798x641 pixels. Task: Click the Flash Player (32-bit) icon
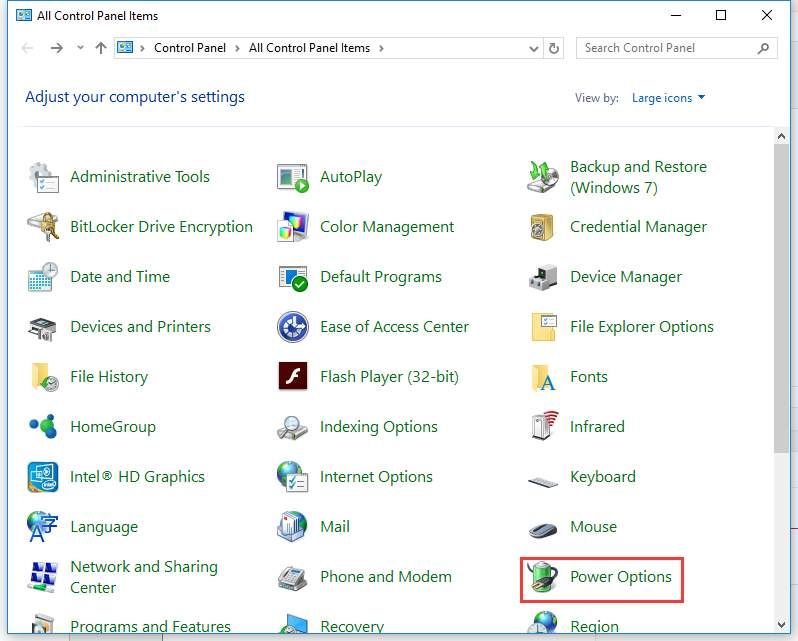(x=293, y=377)
